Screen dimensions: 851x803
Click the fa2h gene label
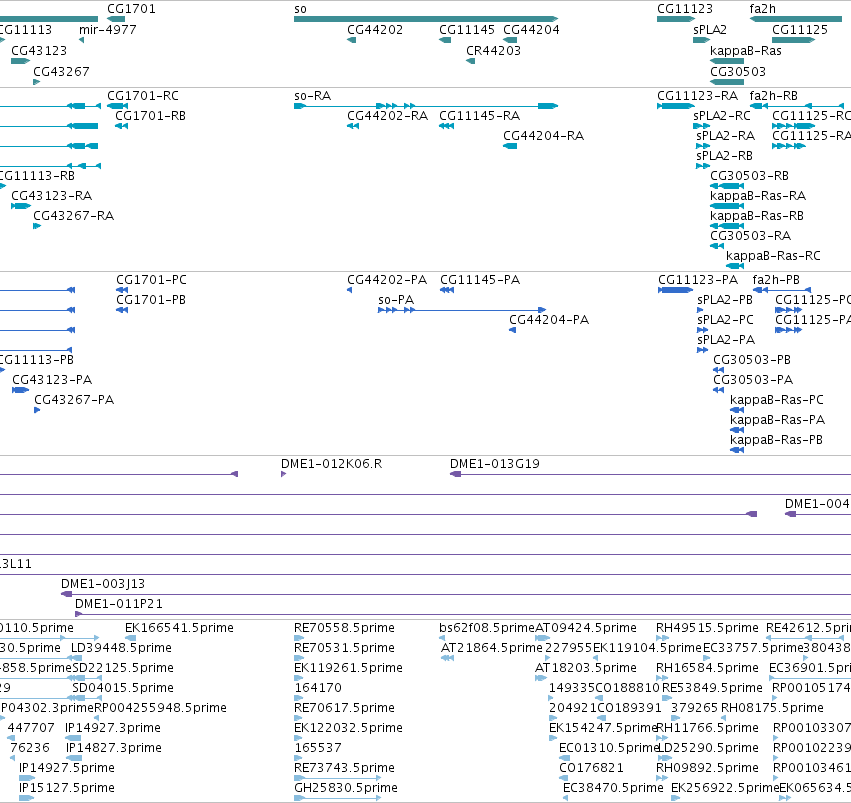coord(762,9)
